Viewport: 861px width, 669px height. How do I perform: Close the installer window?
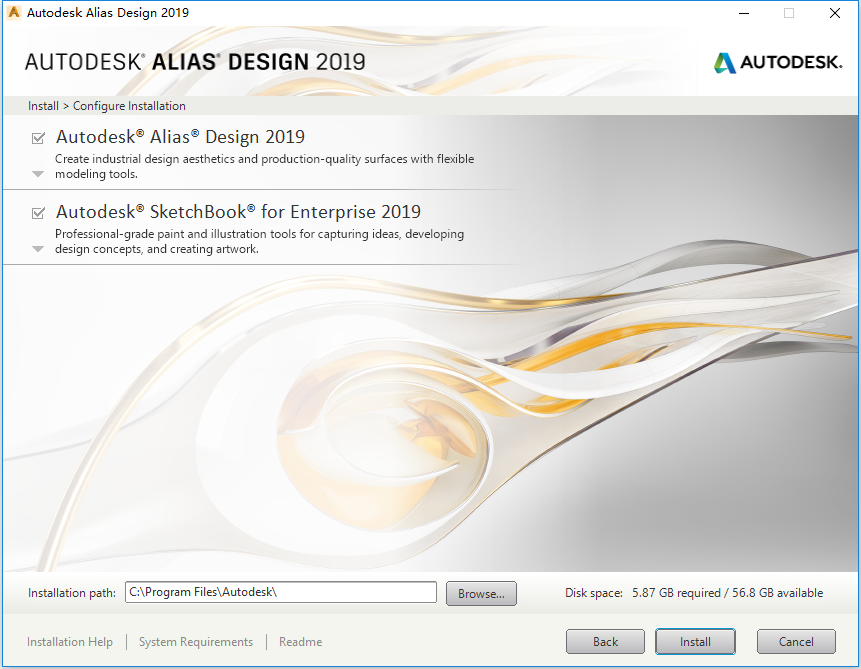coord(835,13)
